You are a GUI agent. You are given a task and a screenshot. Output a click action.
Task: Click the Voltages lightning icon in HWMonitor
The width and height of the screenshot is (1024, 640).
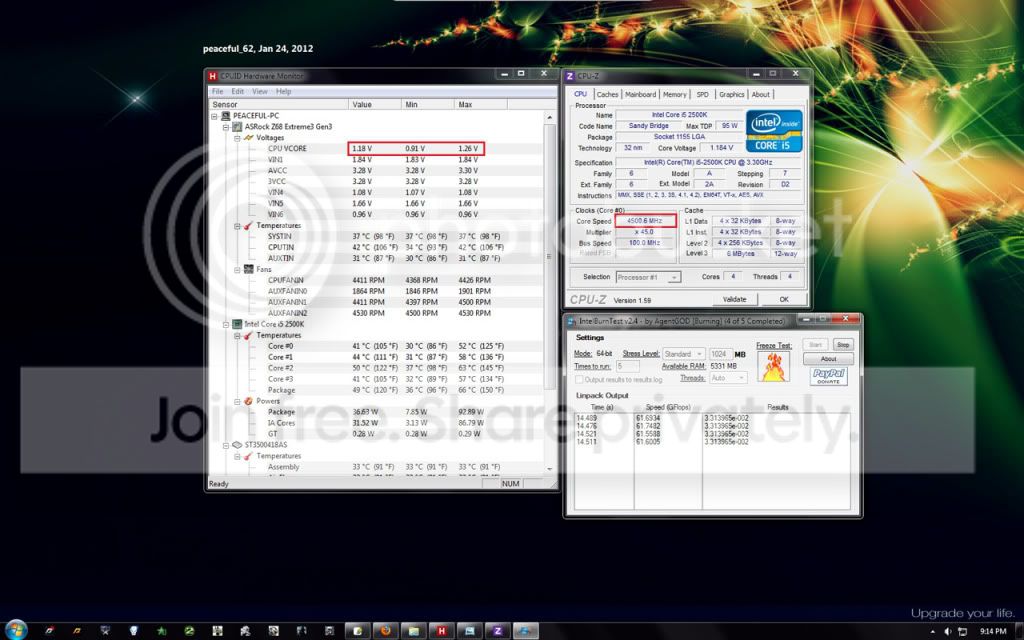(249, 138)
